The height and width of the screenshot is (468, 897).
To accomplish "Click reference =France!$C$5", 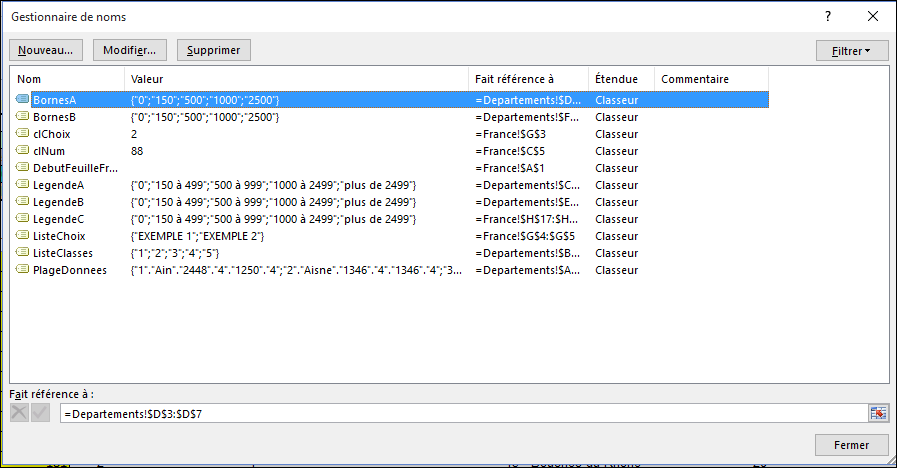I will [510, 151].
